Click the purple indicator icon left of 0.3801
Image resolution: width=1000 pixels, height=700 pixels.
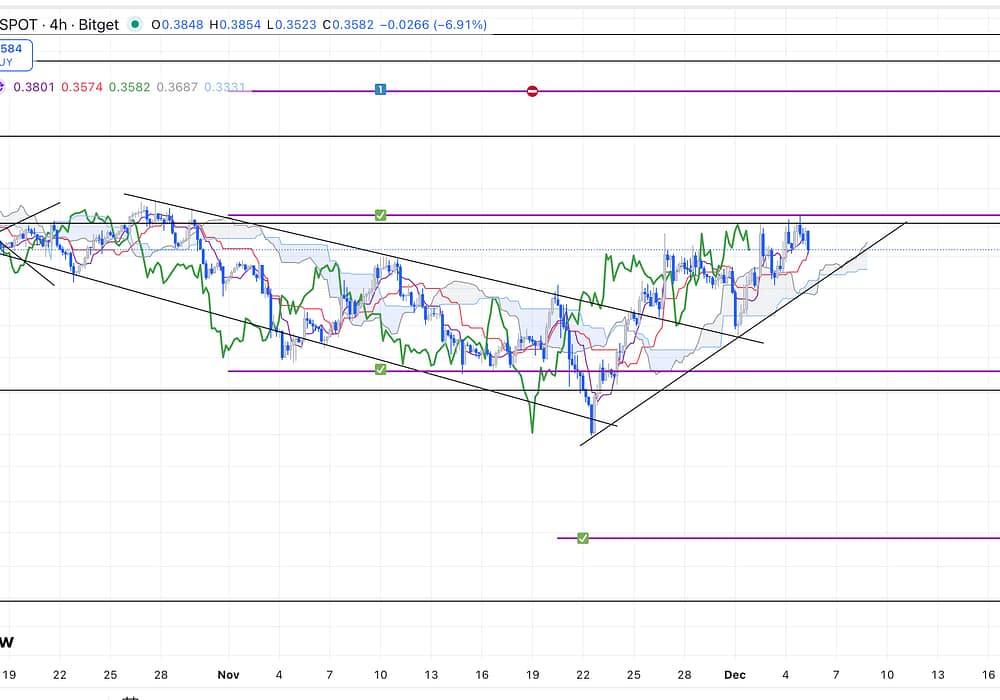(2, 87)
